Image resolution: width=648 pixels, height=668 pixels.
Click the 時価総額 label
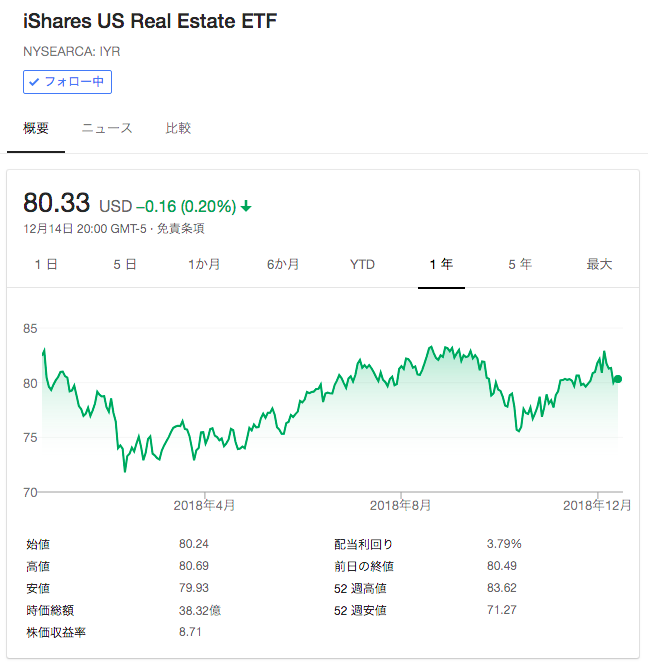[x=50, y=610]
